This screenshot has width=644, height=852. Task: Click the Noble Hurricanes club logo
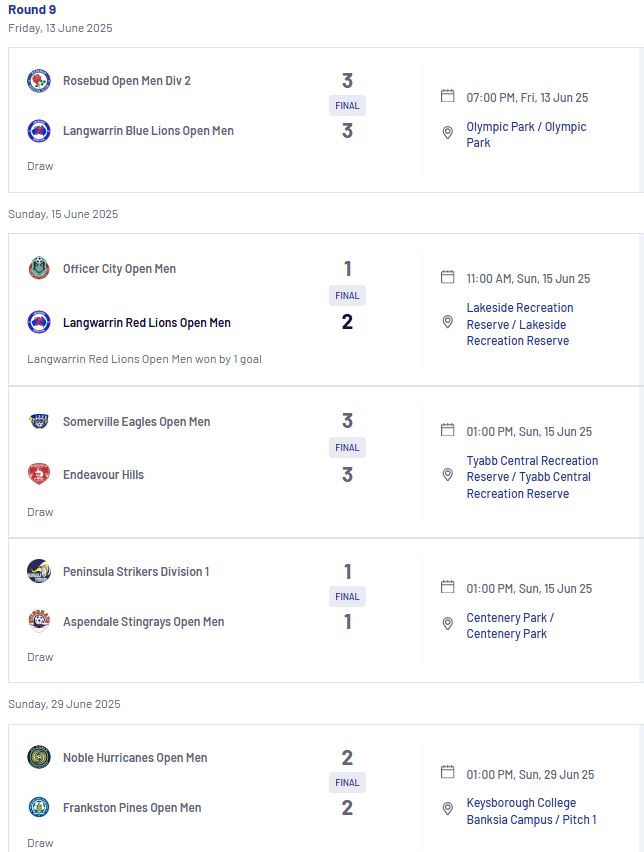click(x=39, y=757)
